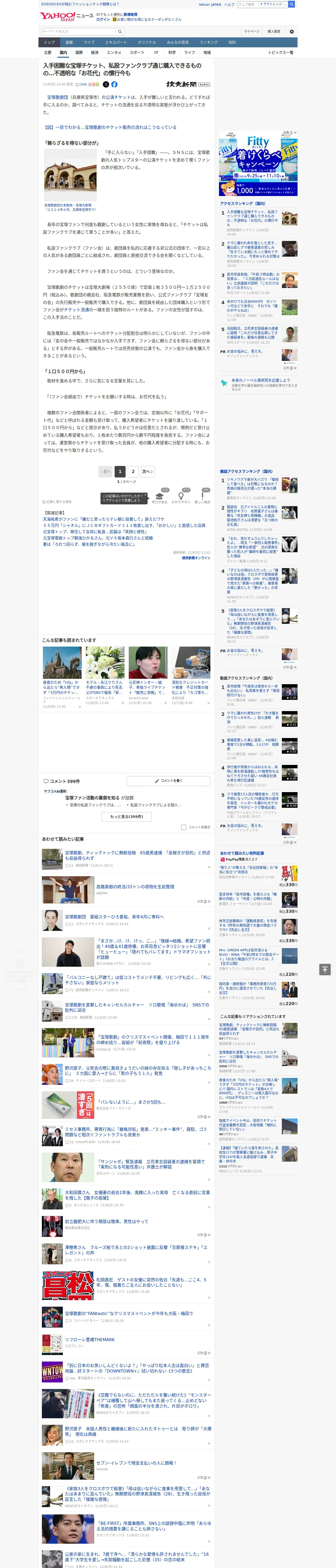Open the 宝塚歌劇団 ticket sales flow diagram link
Image resolution: width=336 pixels, height=1568 pixels.
(x=110, y=127)
